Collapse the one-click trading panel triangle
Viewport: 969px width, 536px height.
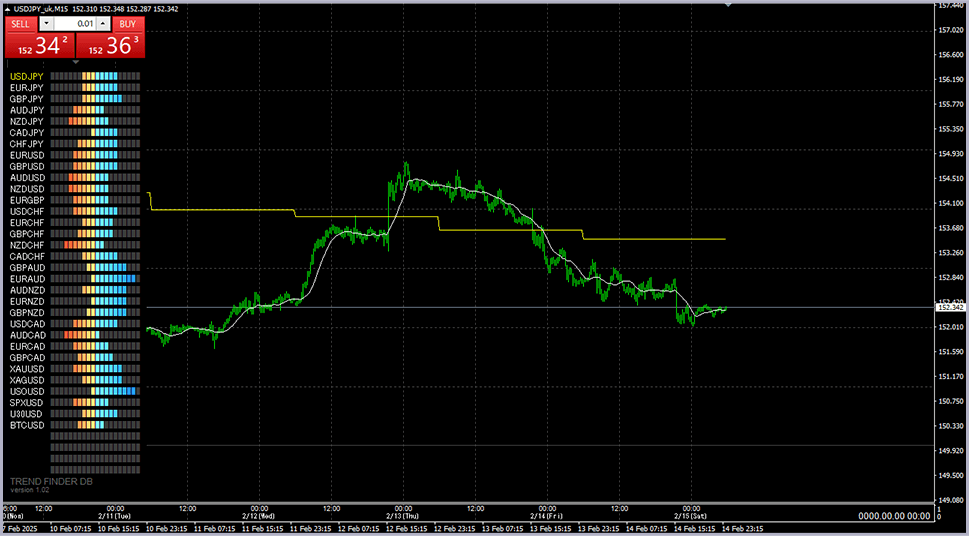76,63
